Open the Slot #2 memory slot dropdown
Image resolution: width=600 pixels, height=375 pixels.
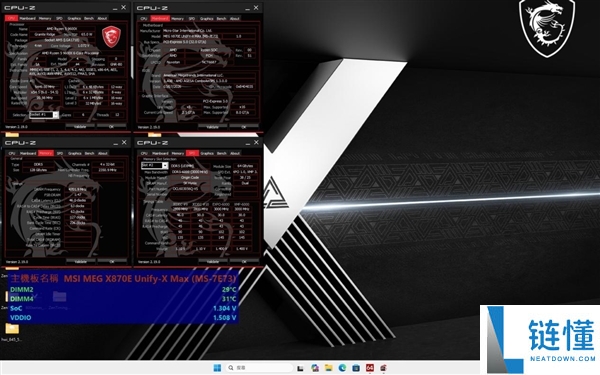[x=155, y=165]
